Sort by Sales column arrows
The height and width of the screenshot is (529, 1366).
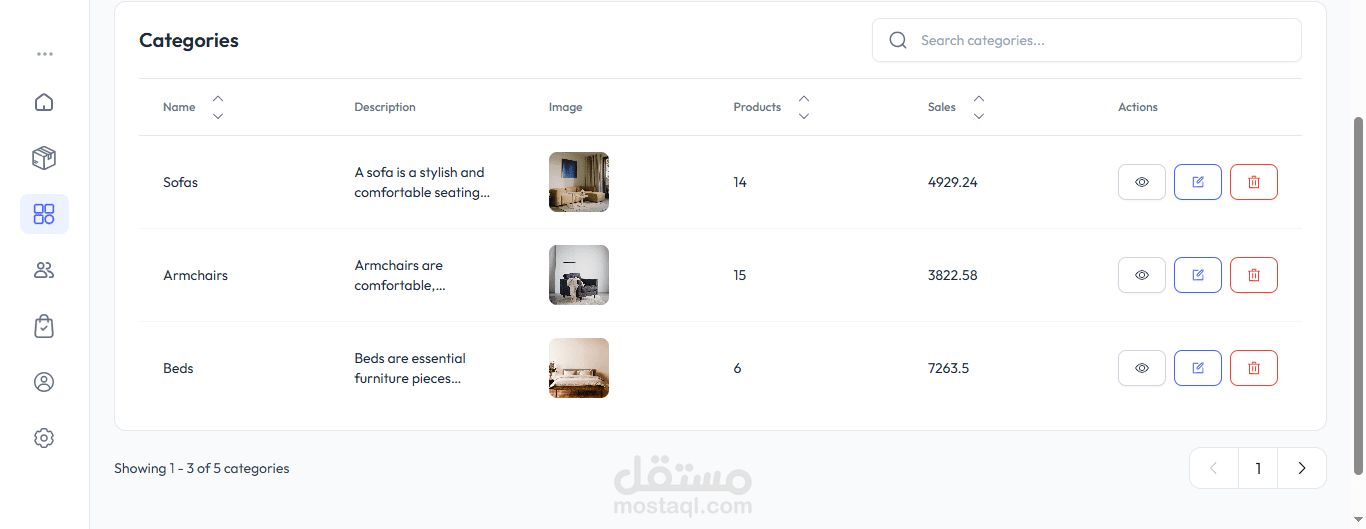tap(979, 107)
